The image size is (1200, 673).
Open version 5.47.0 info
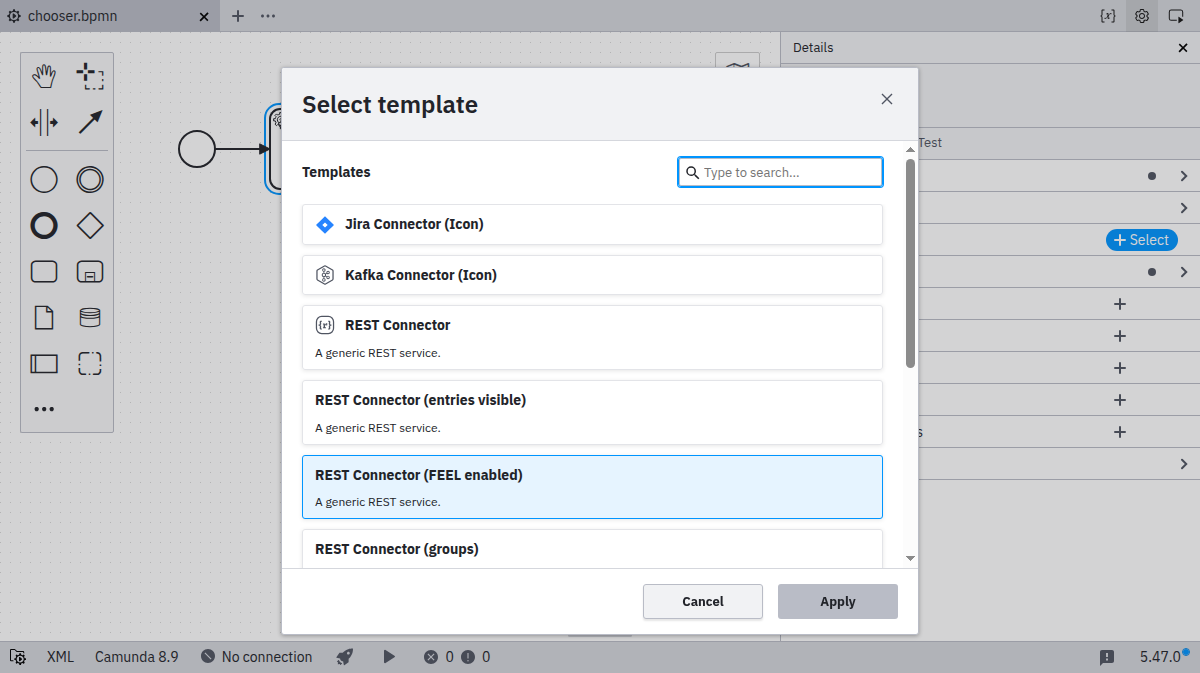pyautogui.click(x=1160, y=657)
